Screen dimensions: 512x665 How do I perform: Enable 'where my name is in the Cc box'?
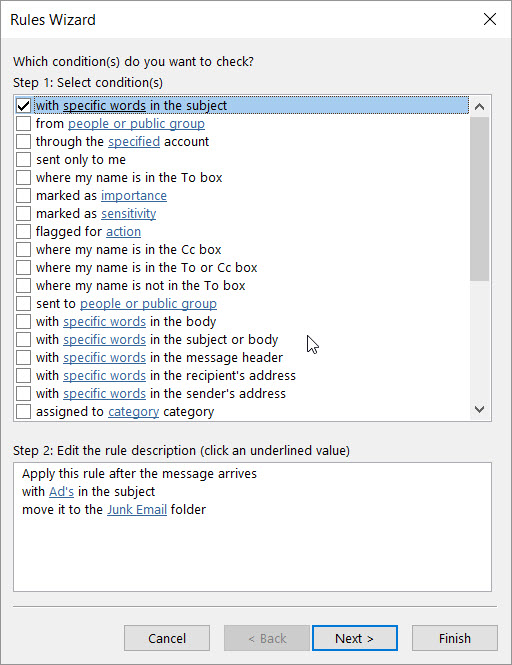coord(23,249)
